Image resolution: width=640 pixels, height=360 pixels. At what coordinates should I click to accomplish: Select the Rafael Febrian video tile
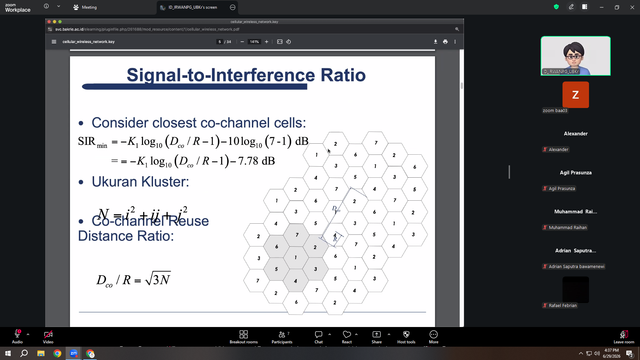576,290
